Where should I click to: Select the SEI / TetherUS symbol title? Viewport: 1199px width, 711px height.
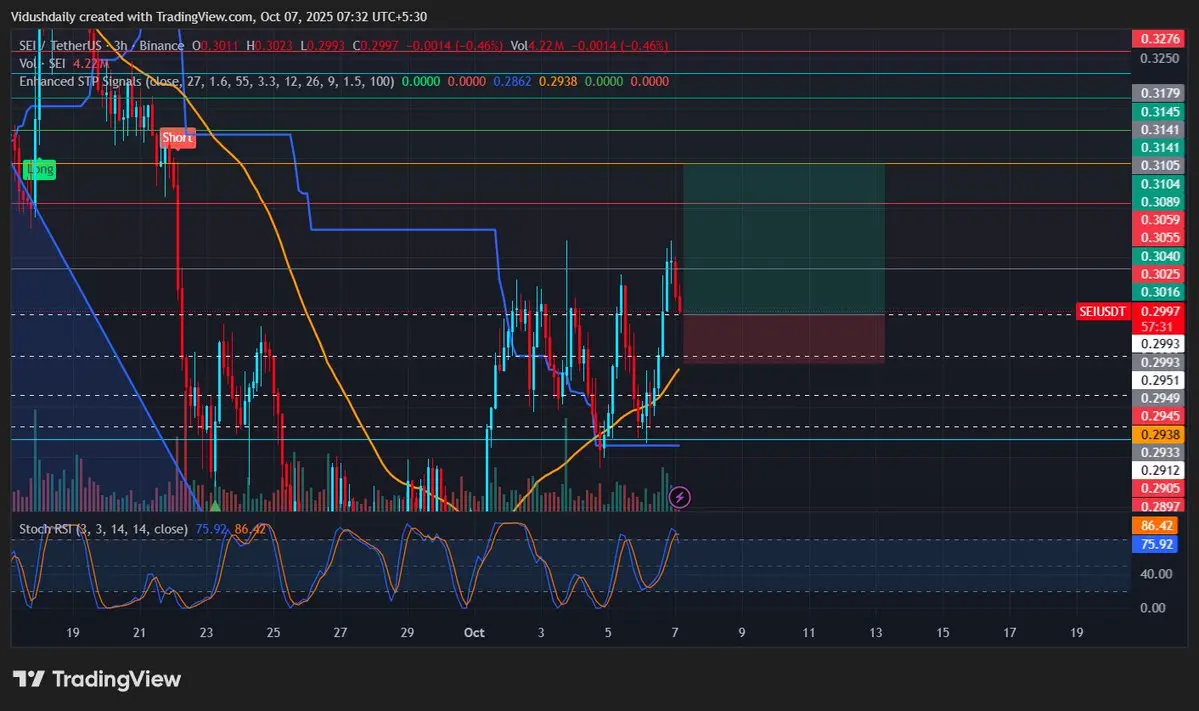pos(102,46)
